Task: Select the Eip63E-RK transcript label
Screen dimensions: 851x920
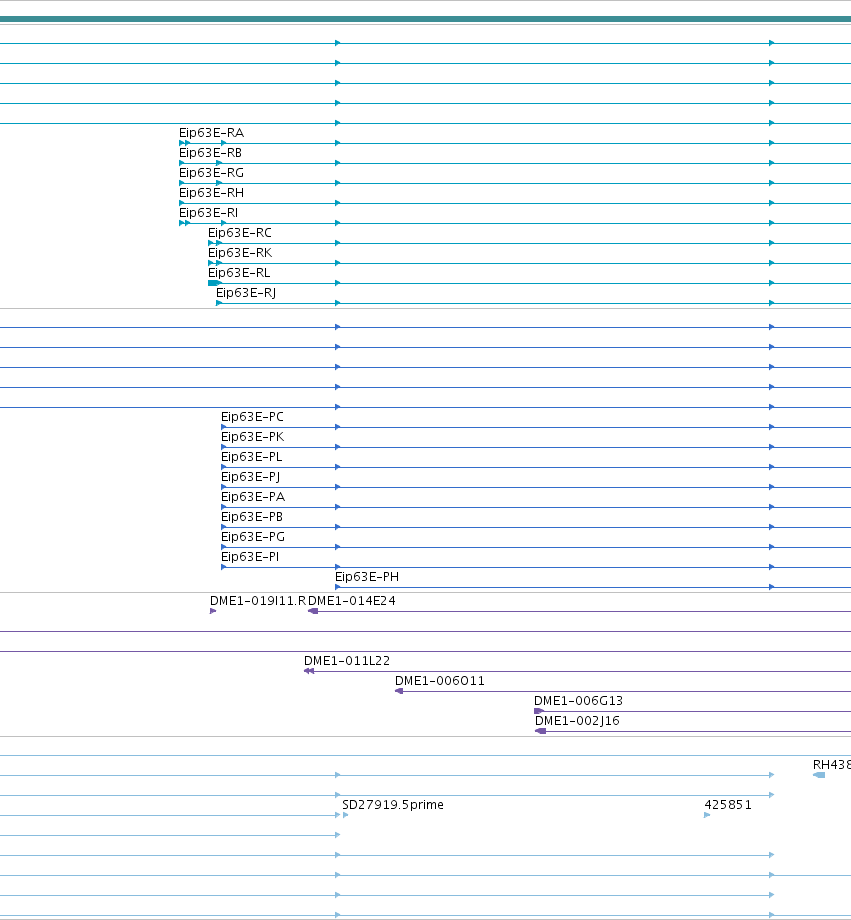Action: tap(240, 253)
